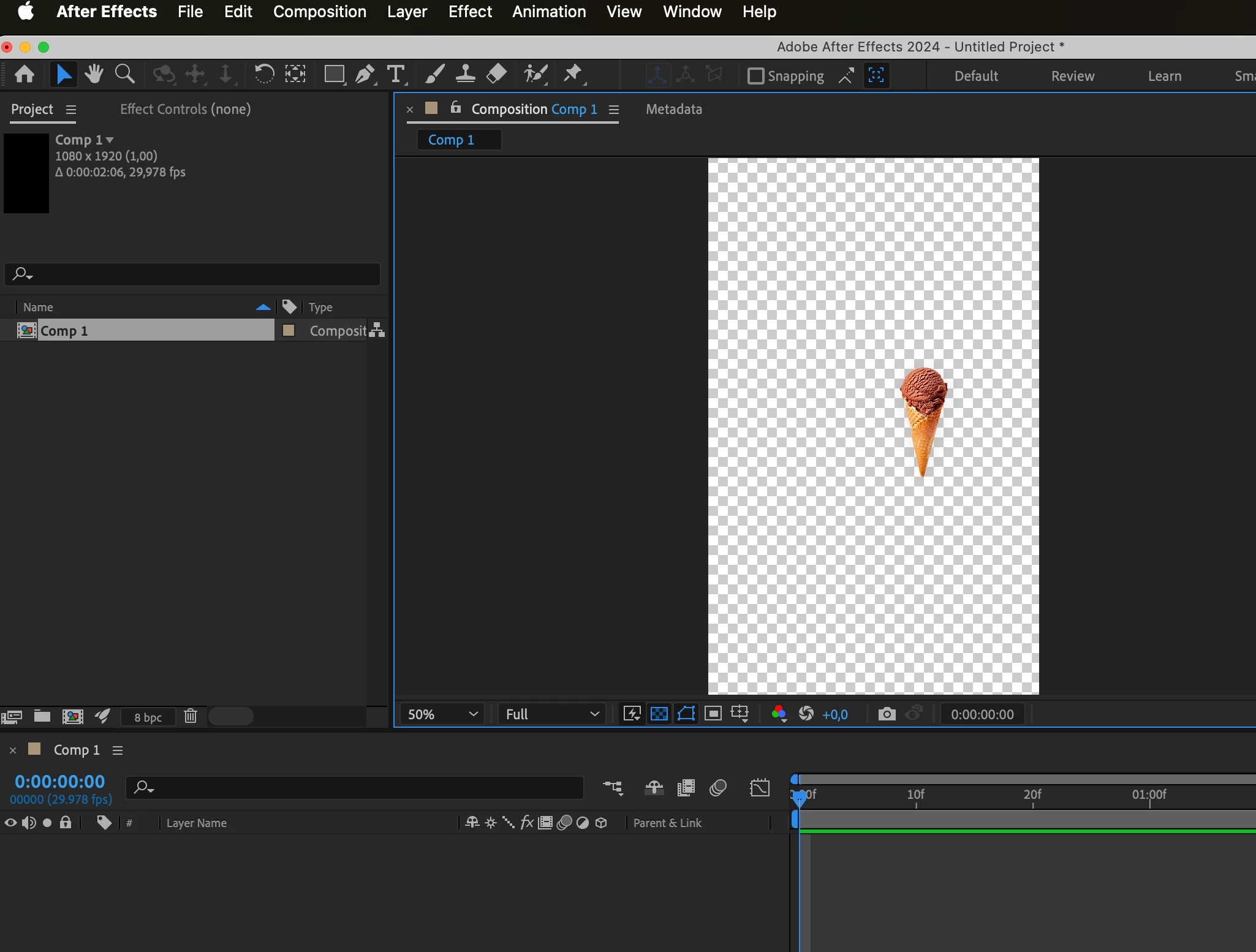Screen dimensions: 1256x952
Task: Click the Rotation tool icon
Action: [264, 75]
